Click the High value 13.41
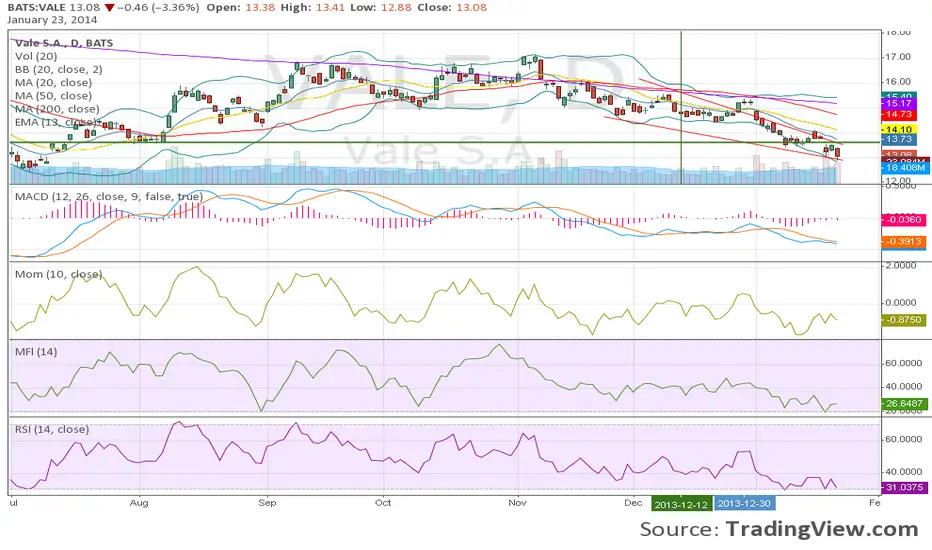The image size is (932, 550). click(x=330, y=8)
